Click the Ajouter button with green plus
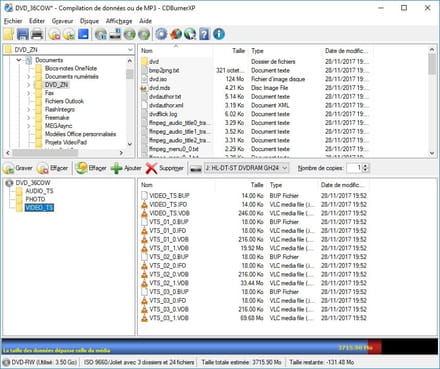The height and width of the screenshot is (369, 440). 126,168
